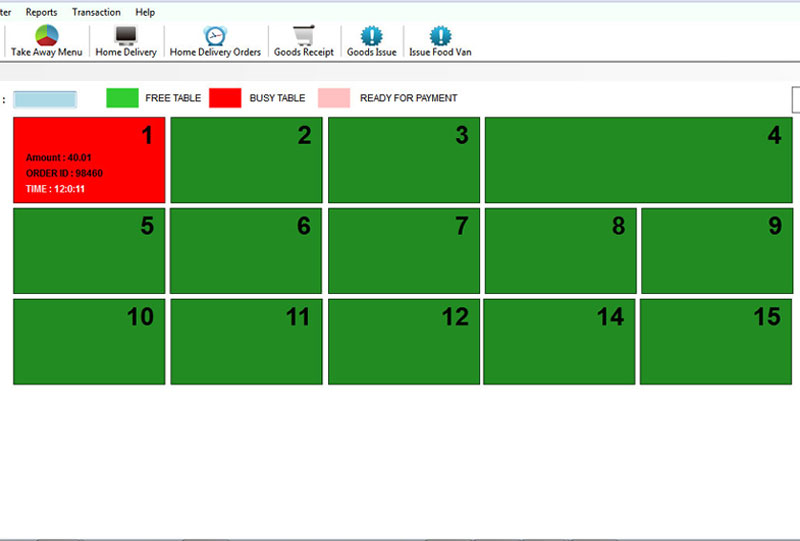Choose the wide table 4
Screen dimensions: 800x541
point(636,160)
